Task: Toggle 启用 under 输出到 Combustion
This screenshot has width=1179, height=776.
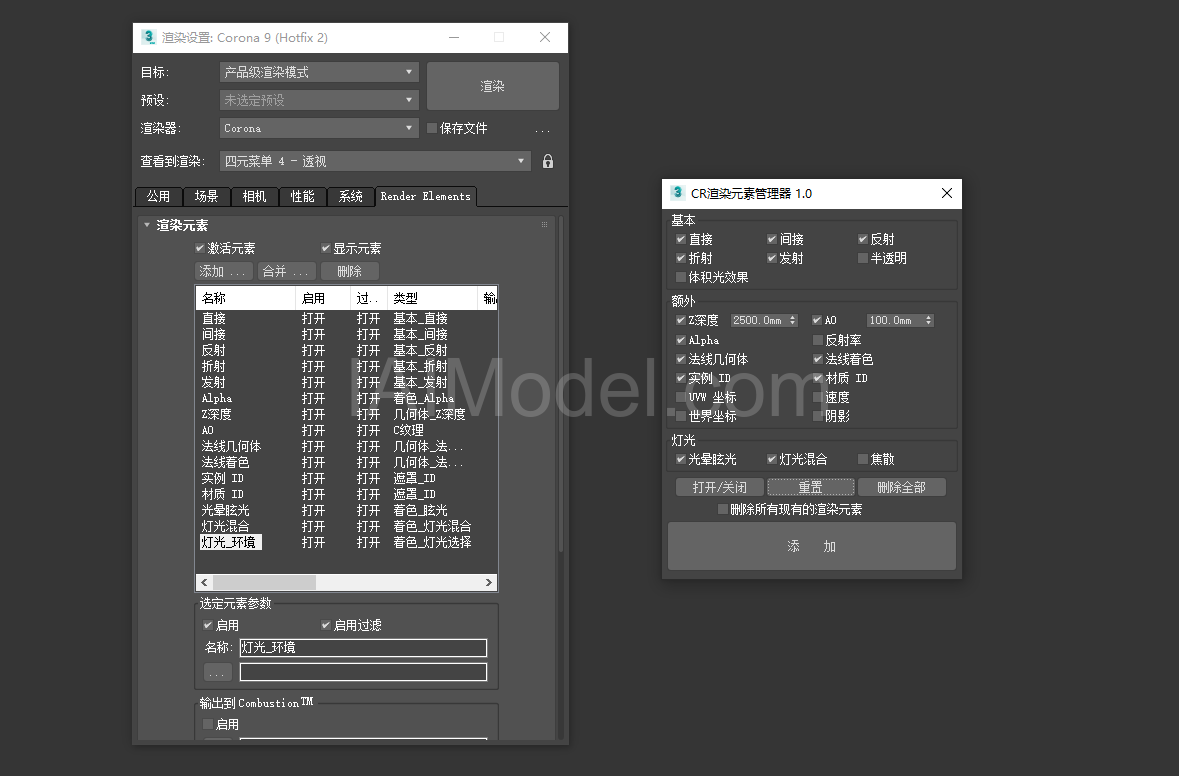Action: pyautogui.click(x=208, y=724)
